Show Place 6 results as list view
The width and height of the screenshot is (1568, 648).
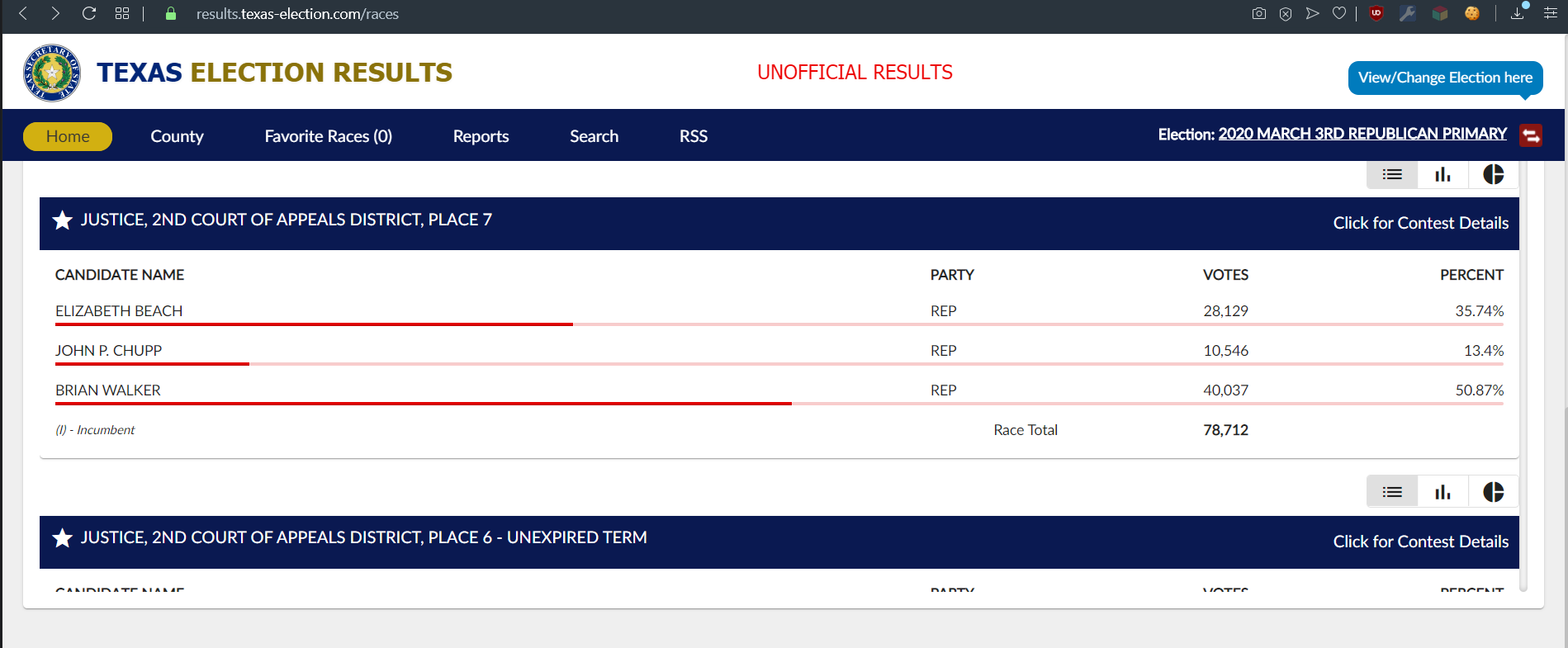click(1392, 492)
